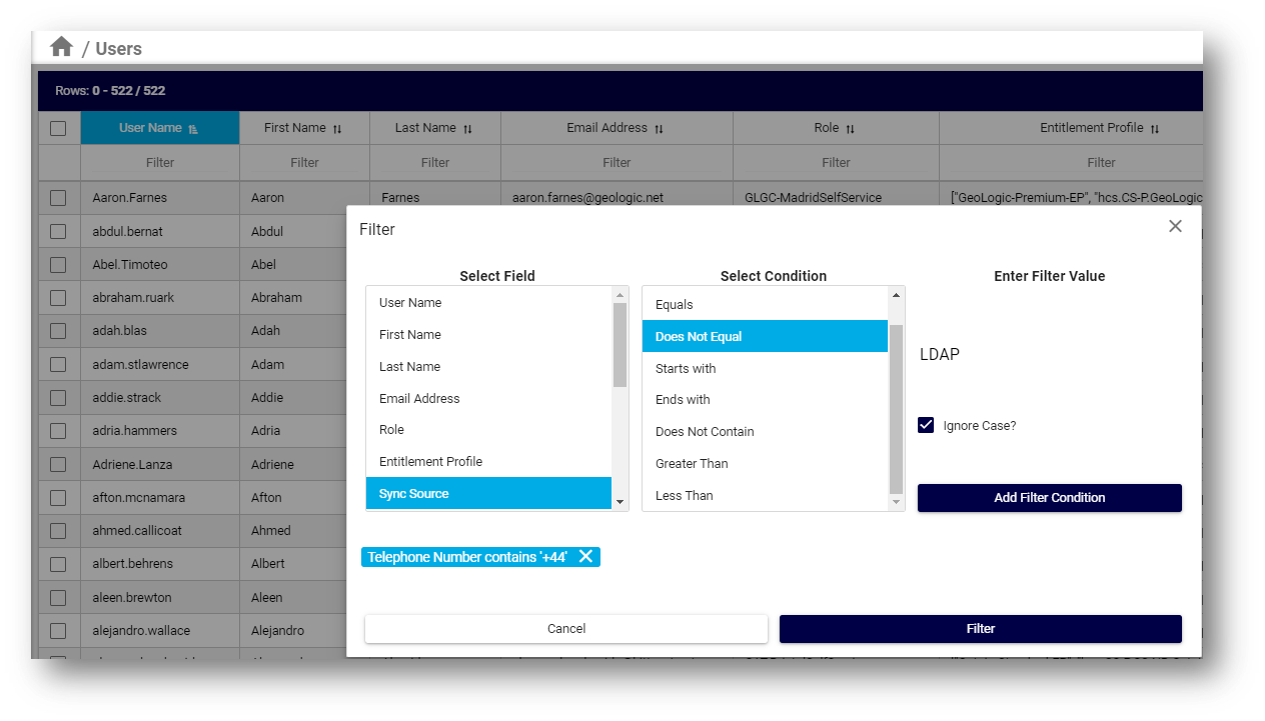Click the Select Condition list scrollbar
This screenshot has height=721, width=1265.
895,400
